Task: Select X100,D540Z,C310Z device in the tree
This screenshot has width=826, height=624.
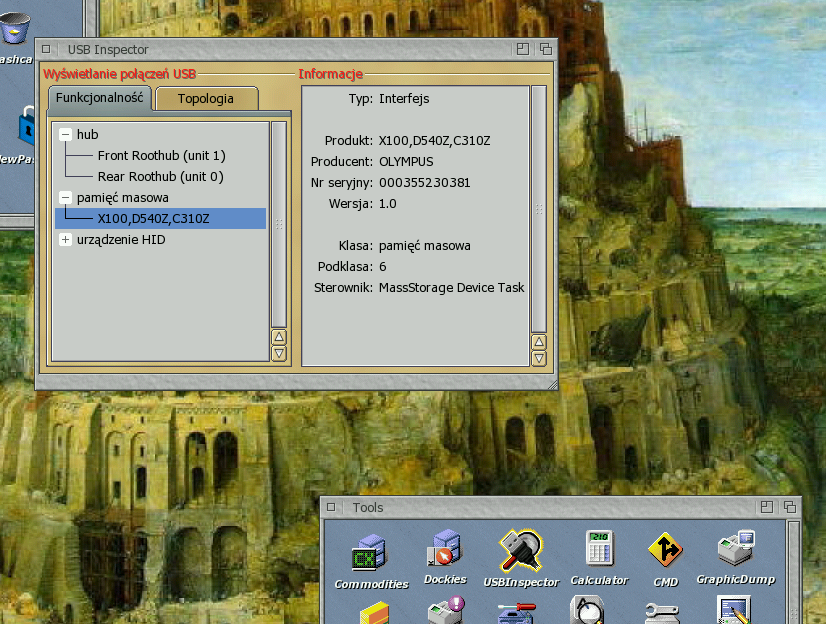Action: pyautogui.click(x=160, y=219)
